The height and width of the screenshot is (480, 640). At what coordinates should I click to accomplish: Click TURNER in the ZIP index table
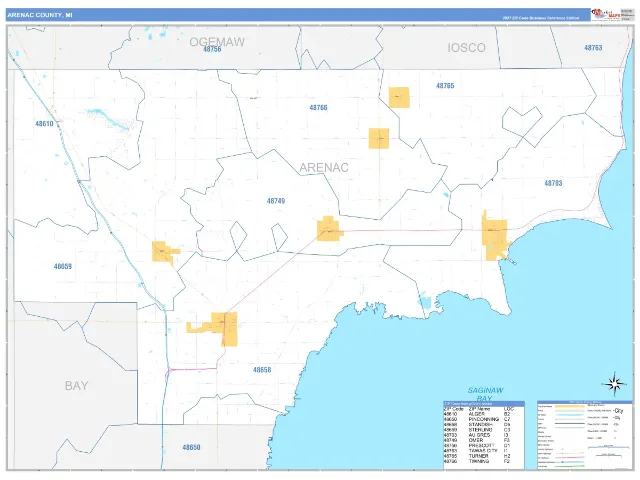tap(478, 456)
